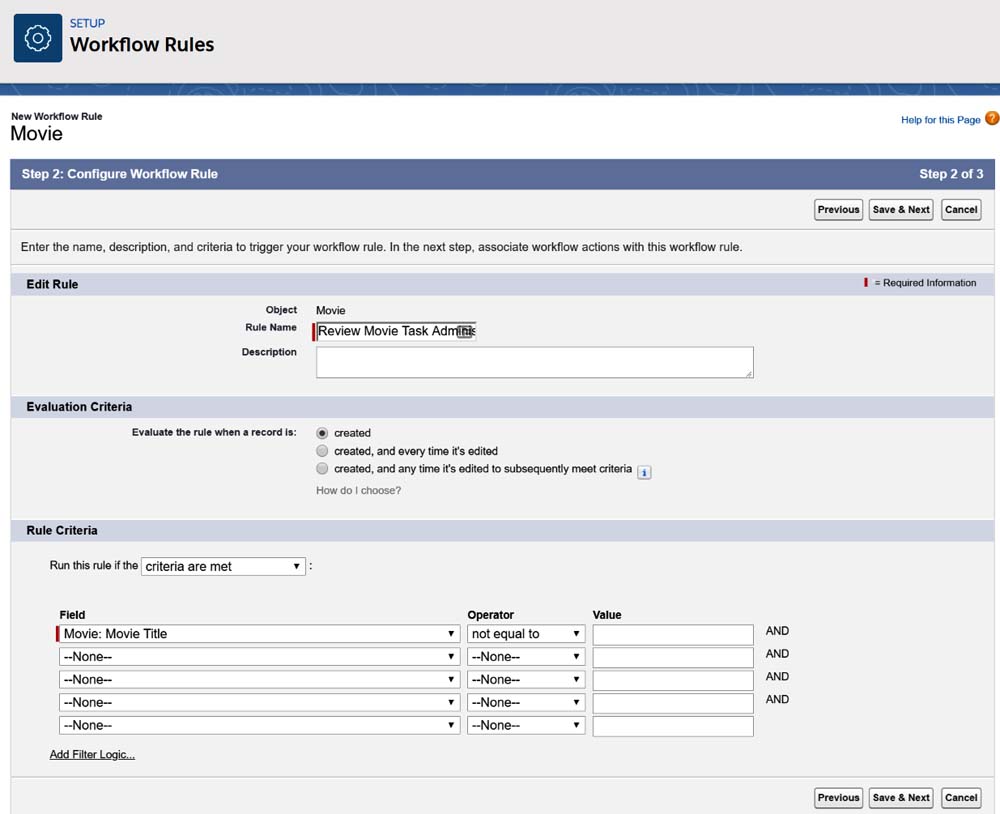Click the top Save & Next button
The height and width of the screenshot is (814, 1000).
click(901, 210)
